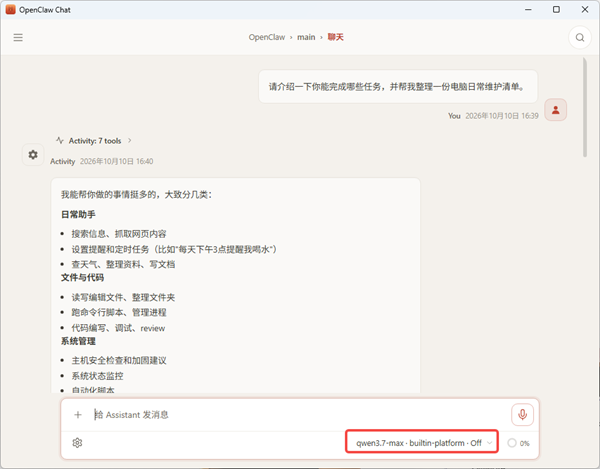Click the bullet 搜索信息、抓取网页内容
600x469 pixels.
(119, 234)
